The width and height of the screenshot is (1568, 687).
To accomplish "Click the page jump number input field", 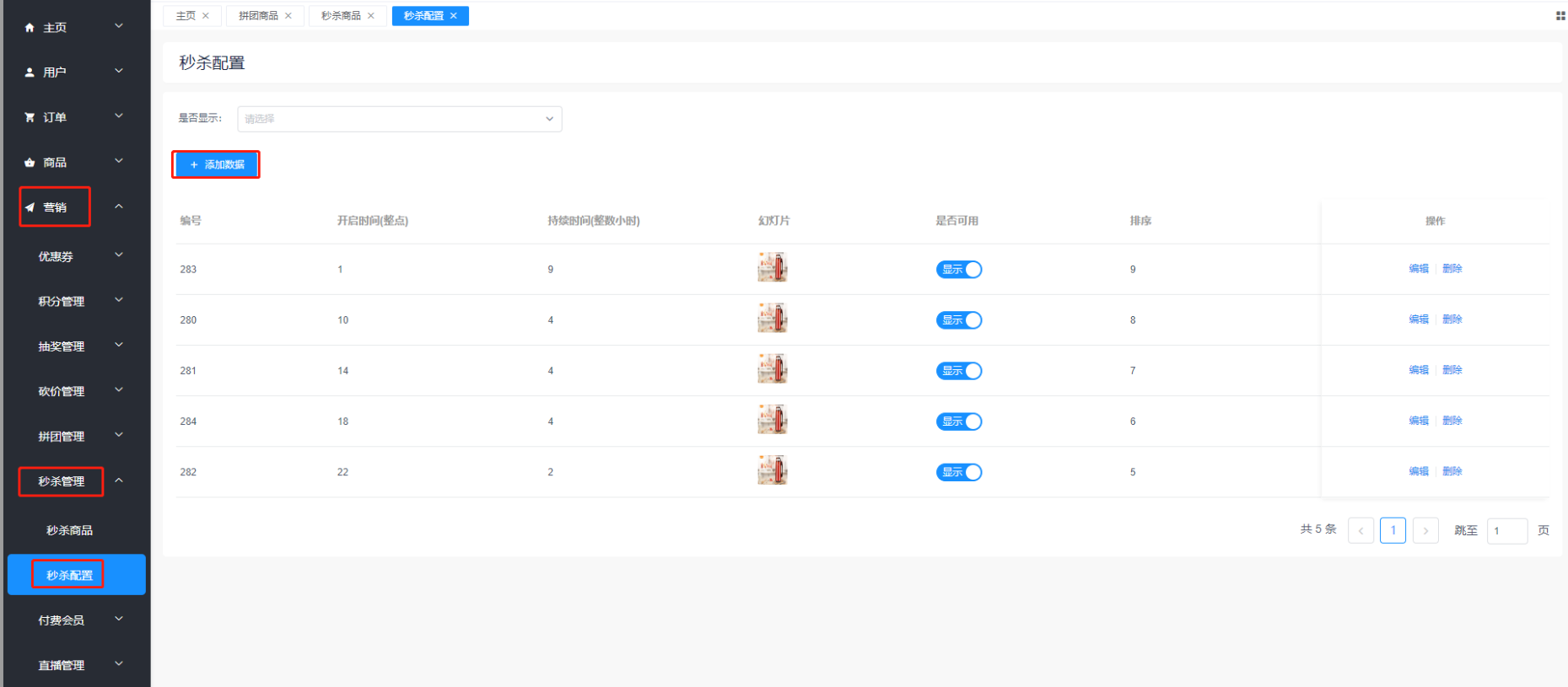I will pos(1506,531).
